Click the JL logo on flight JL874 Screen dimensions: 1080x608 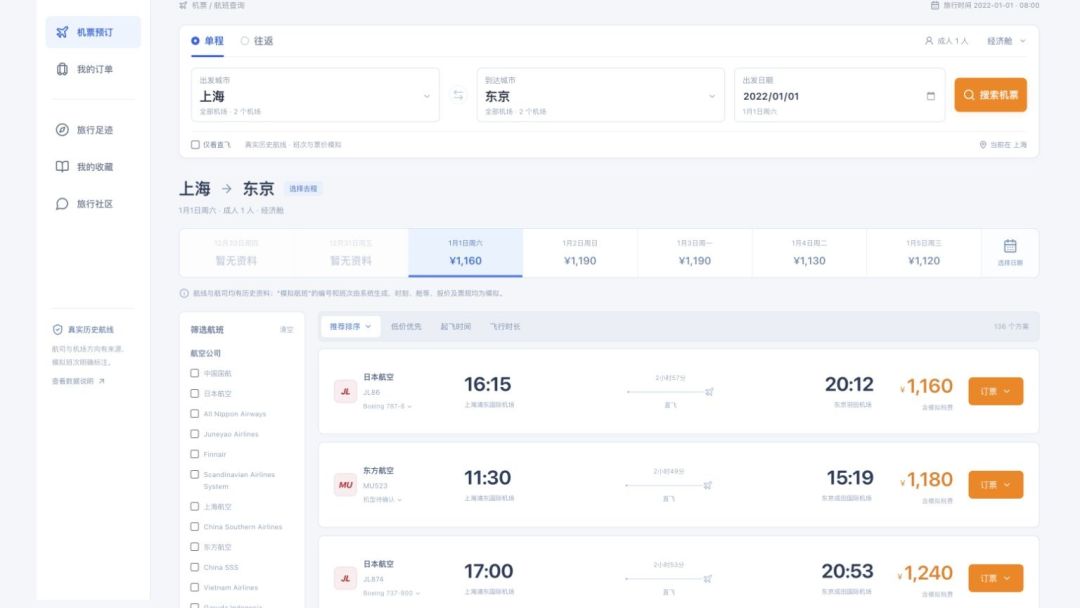[x=345, y=578]
